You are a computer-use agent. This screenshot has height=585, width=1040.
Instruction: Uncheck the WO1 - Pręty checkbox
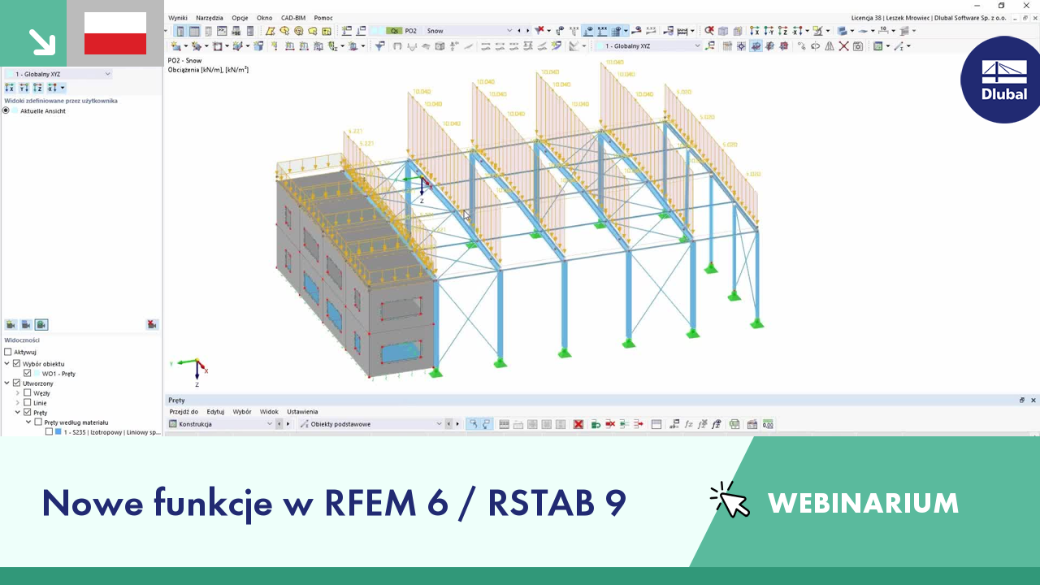[x=27, y=373]
